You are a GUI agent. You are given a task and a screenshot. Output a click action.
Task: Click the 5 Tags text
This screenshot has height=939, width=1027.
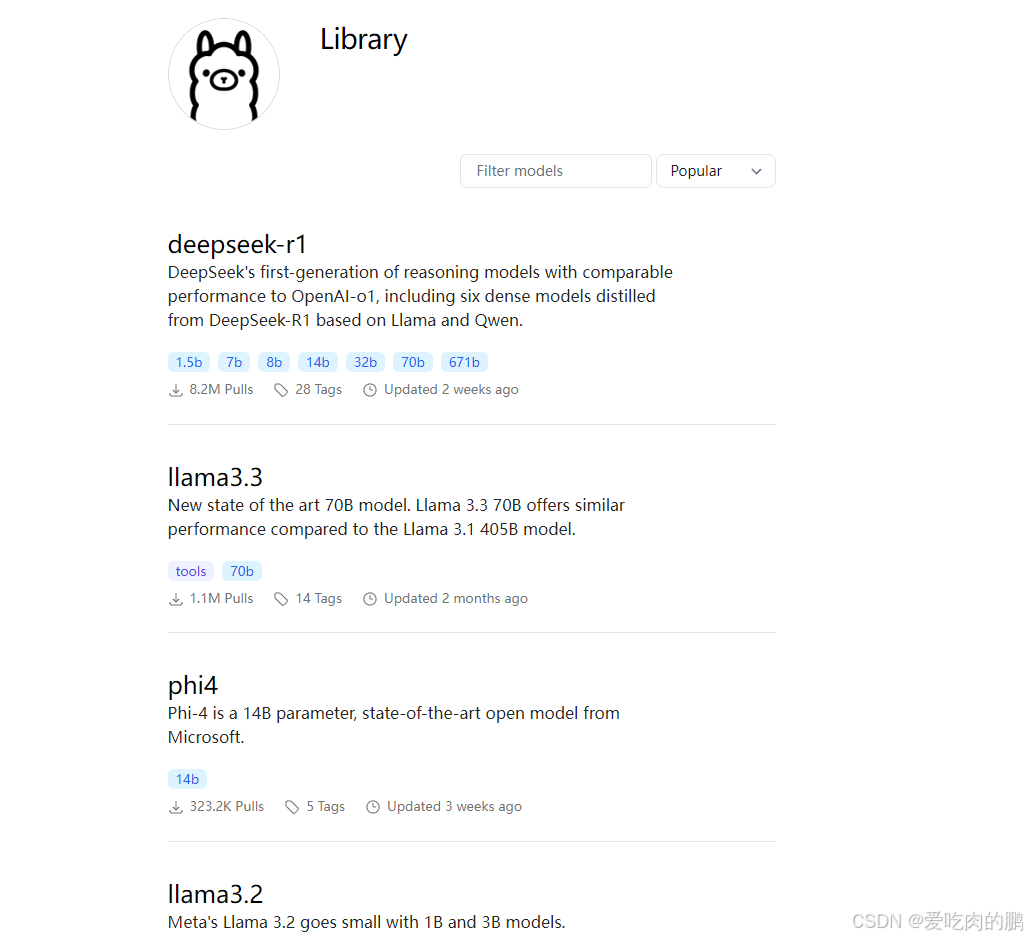point(326,807)
